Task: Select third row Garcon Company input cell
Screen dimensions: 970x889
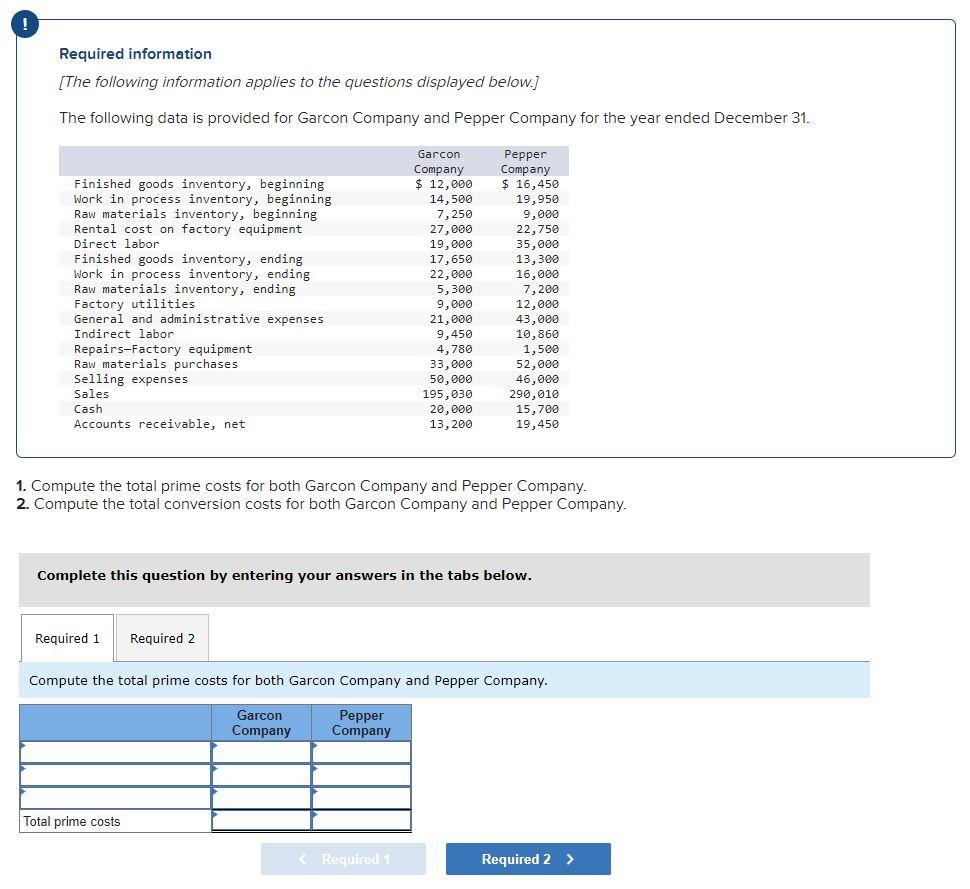Action: coord(261,797)
